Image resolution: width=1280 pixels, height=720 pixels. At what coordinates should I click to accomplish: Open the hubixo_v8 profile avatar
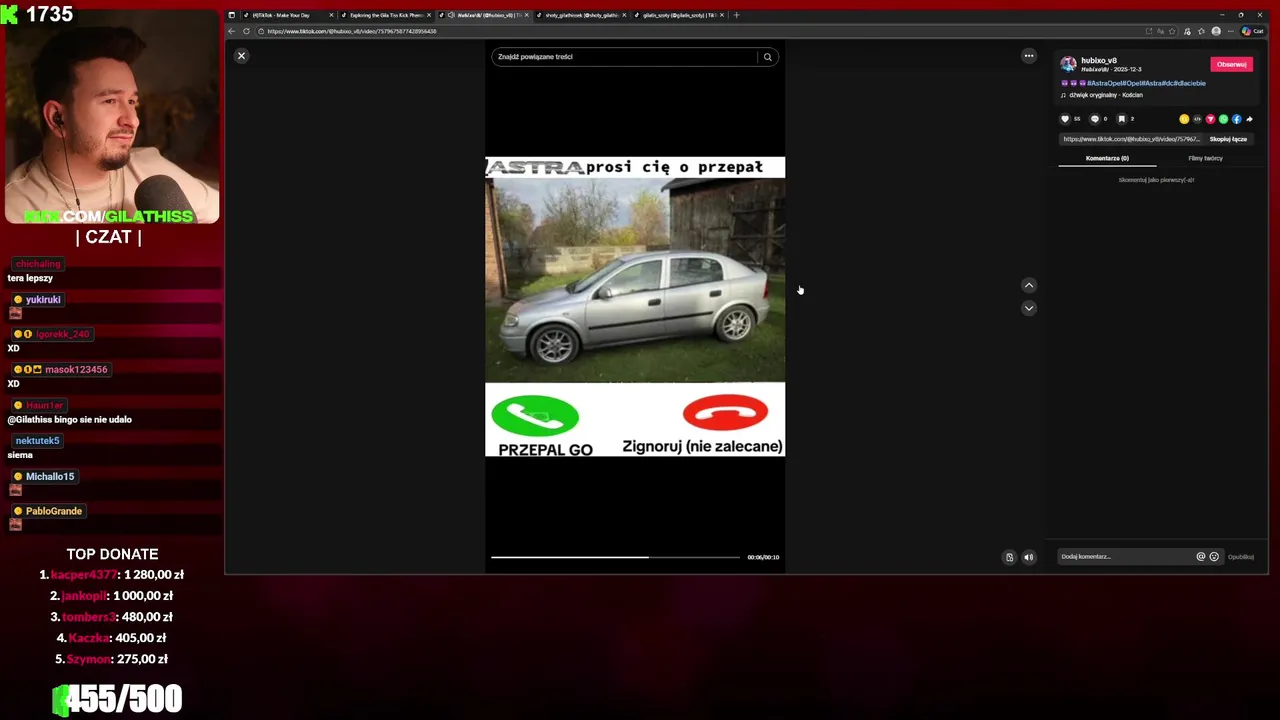click(1068, 64)
